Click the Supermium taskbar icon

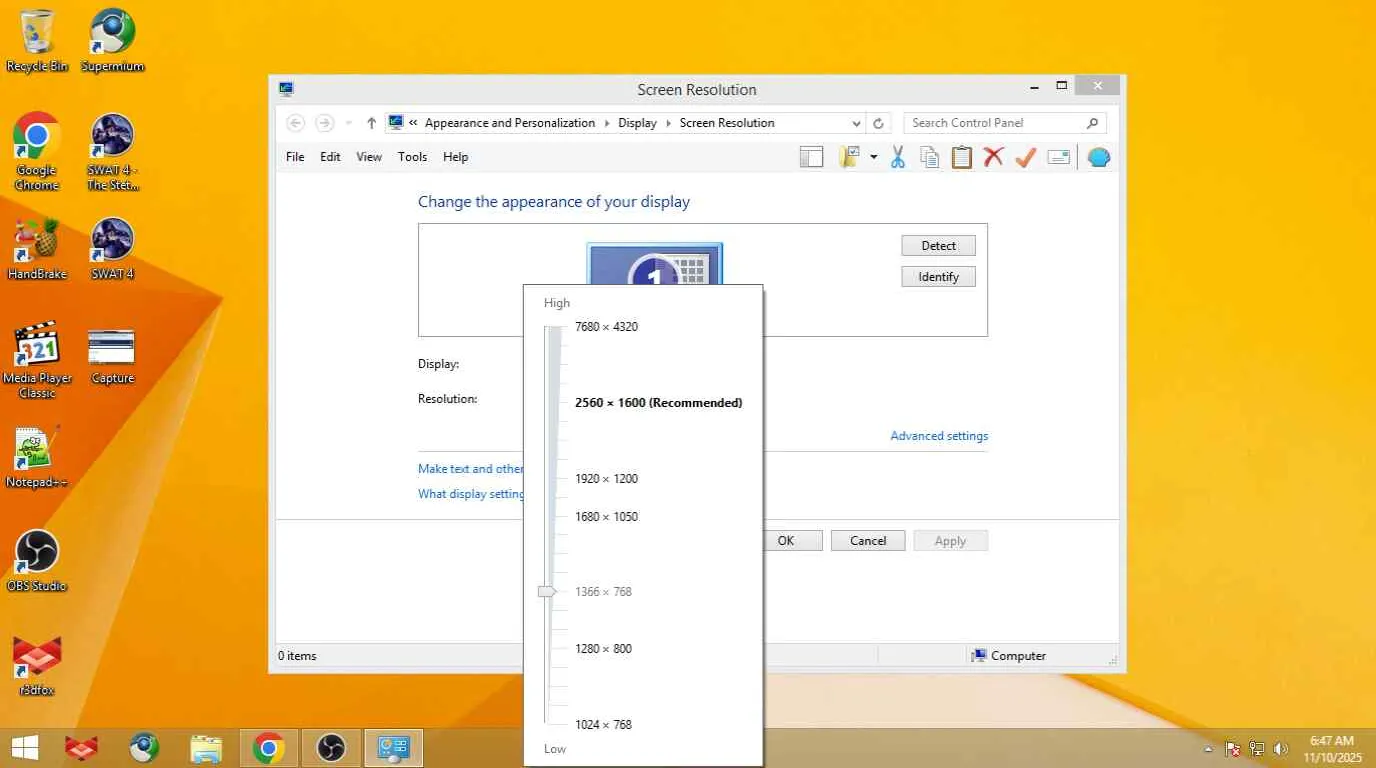(x=144, y=748)
